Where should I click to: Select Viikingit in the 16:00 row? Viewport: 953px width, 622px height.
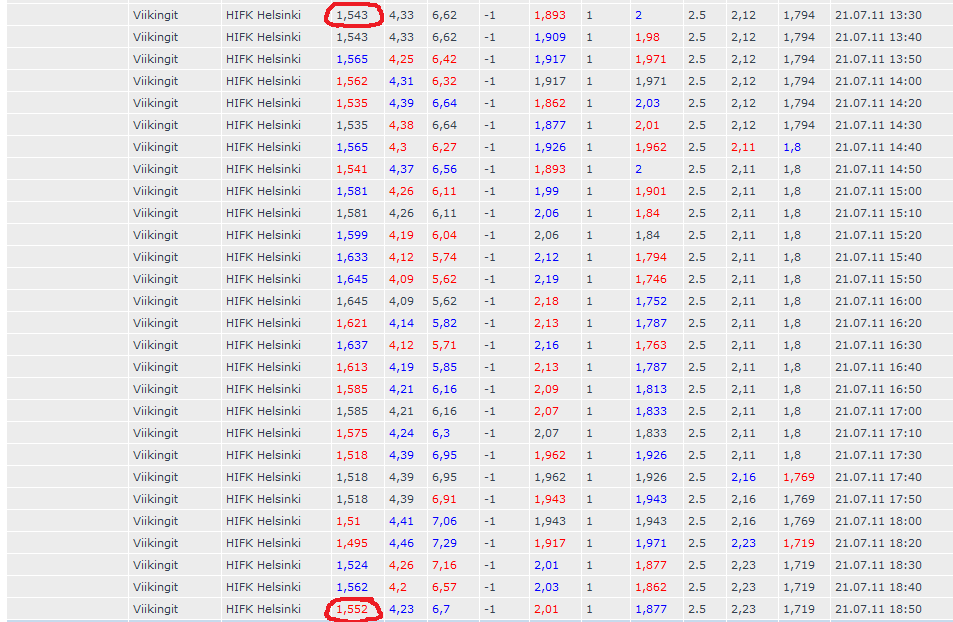click(156, 301)
